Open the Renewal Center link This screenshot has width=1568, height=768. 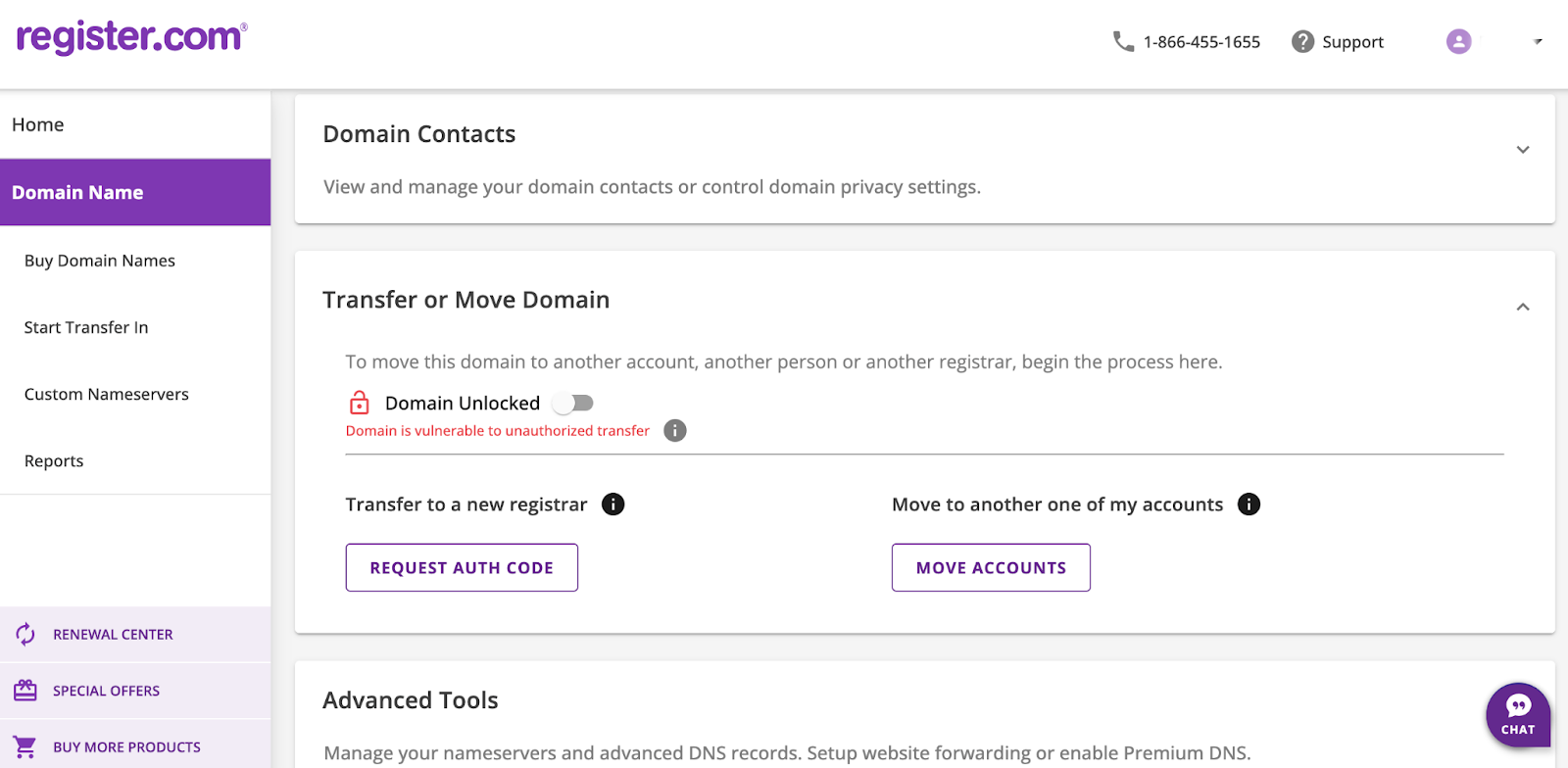[113, 635]
